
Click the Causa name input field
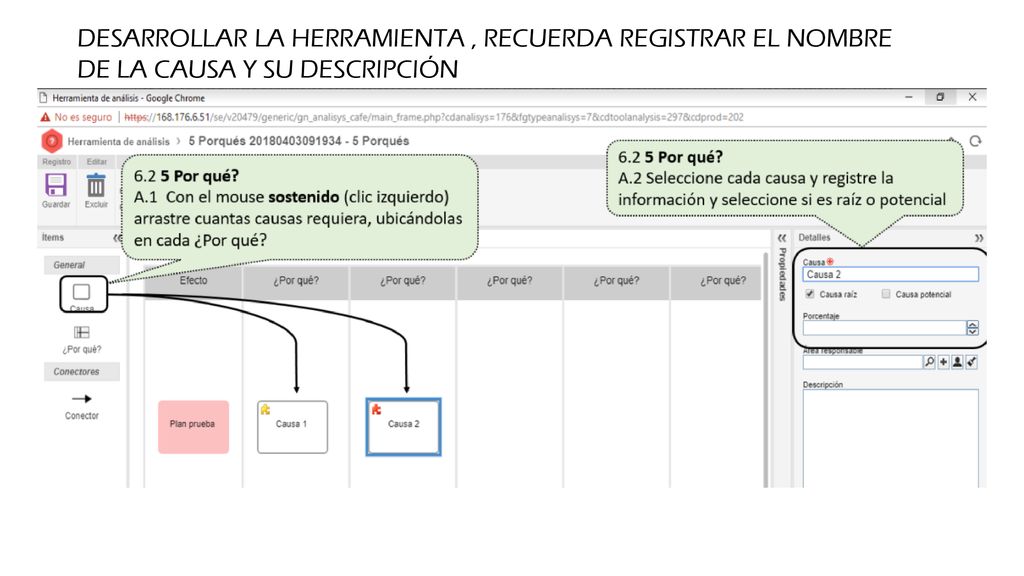(x=891, y=274)
